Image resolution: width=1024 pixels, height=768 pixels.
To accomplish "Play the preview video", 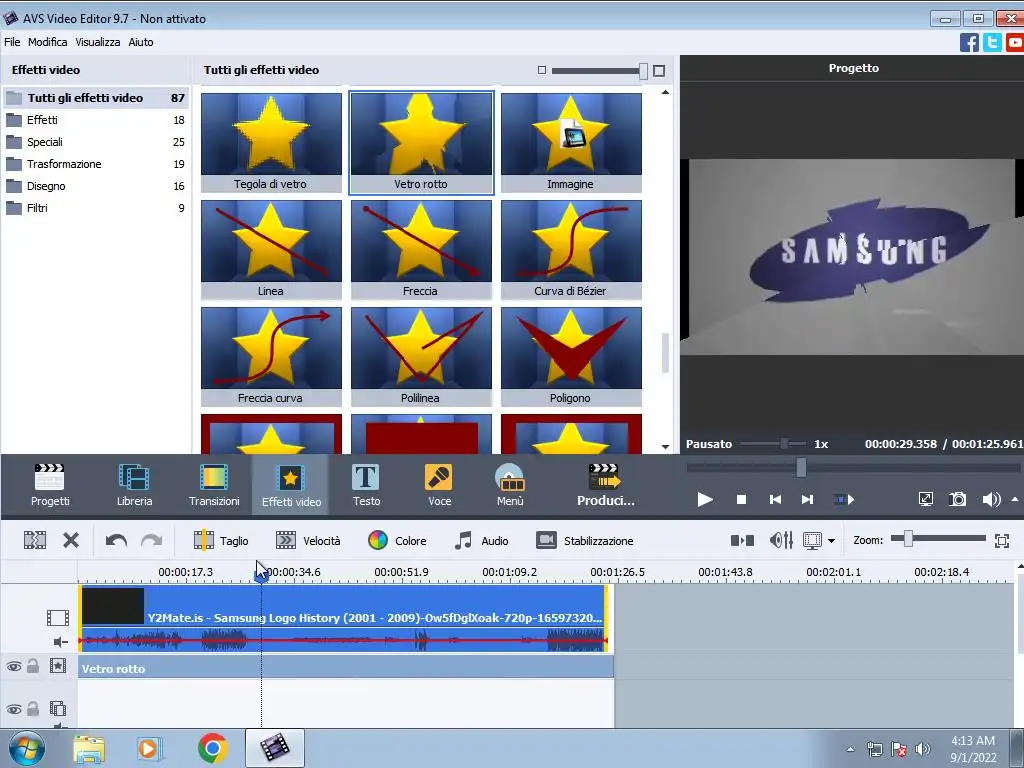I will pyautogui.click(x=705, y=500).
